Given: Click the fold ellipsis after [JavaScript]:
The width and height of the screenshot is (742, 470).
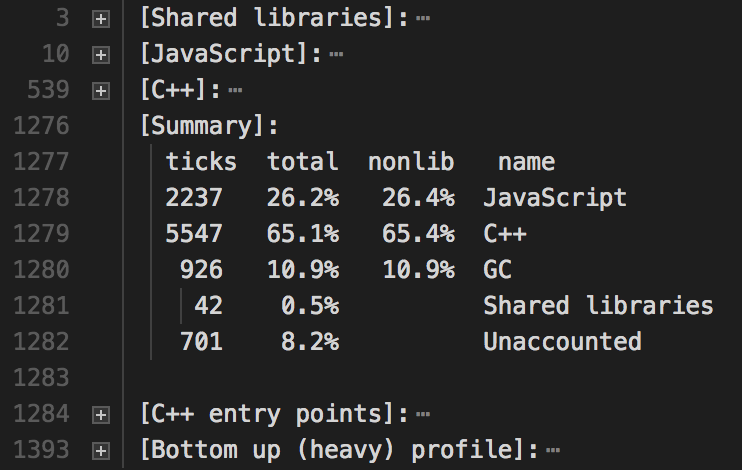Looking at the screenshot, I should pos(336,54).
